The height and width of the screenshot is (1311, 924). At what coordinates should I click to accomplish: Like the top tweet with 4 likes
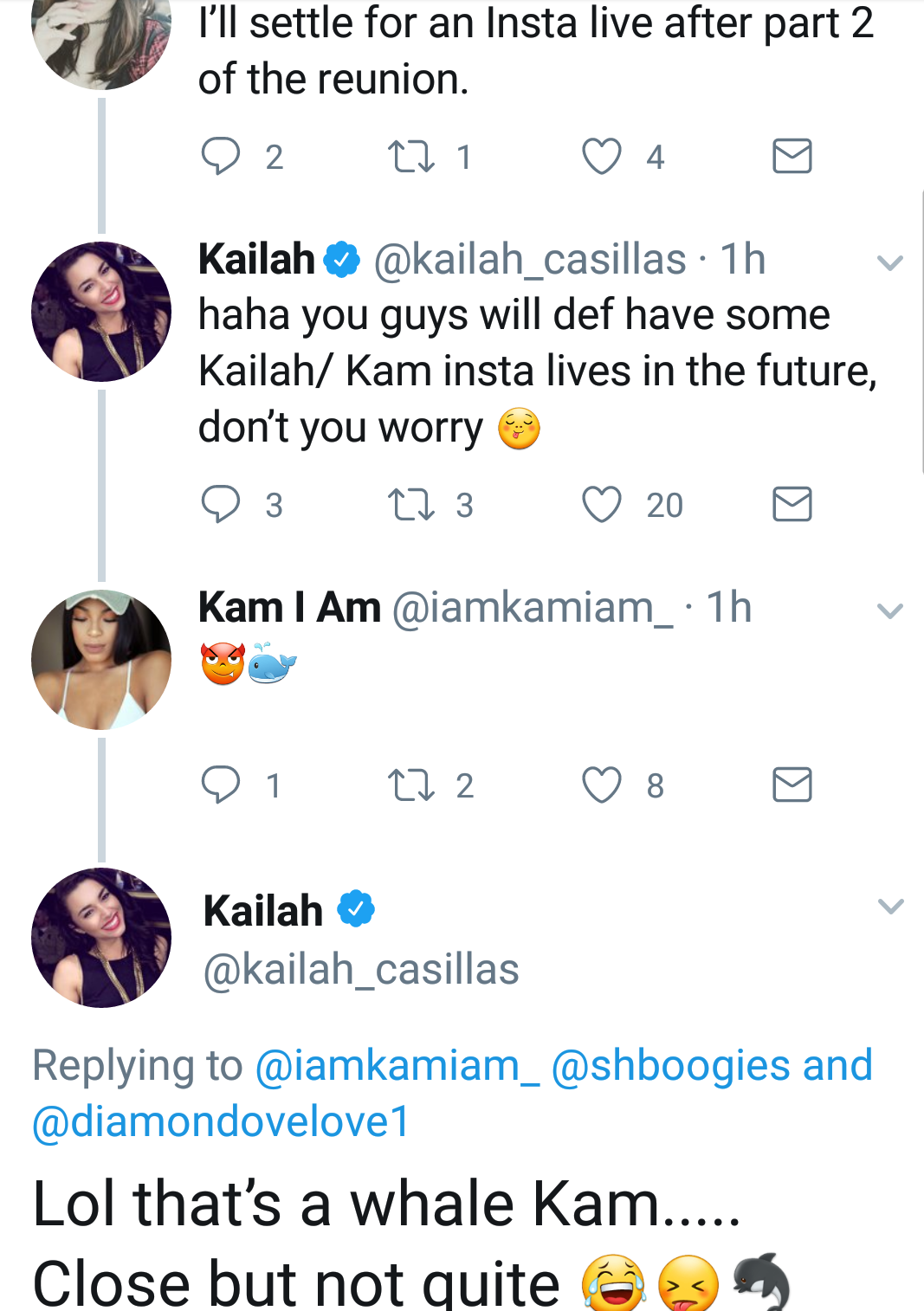click(x=602, y=156)
